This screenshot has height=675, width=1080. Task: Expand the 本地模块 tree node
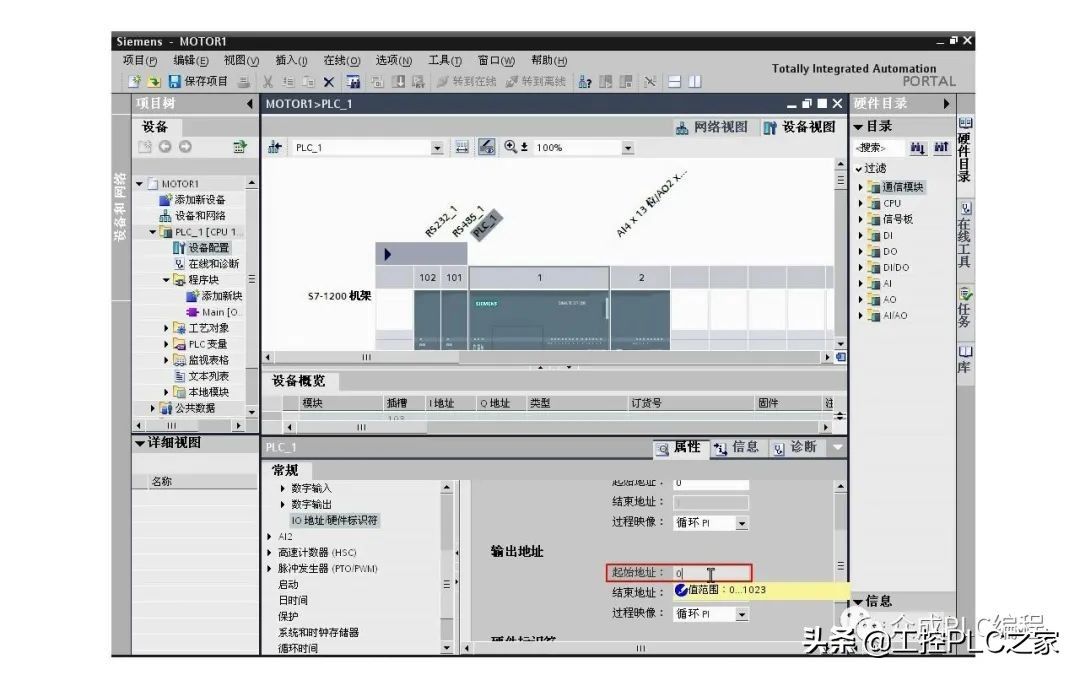[x=166, y=393]
